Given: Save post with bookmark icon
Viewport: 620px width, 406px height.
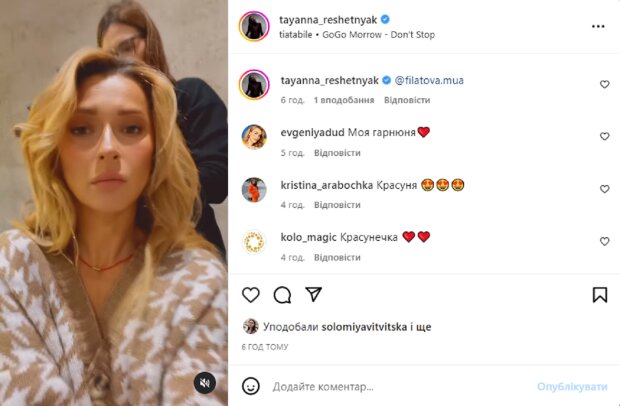Looking at the screenshot, I should click(600, 295).
